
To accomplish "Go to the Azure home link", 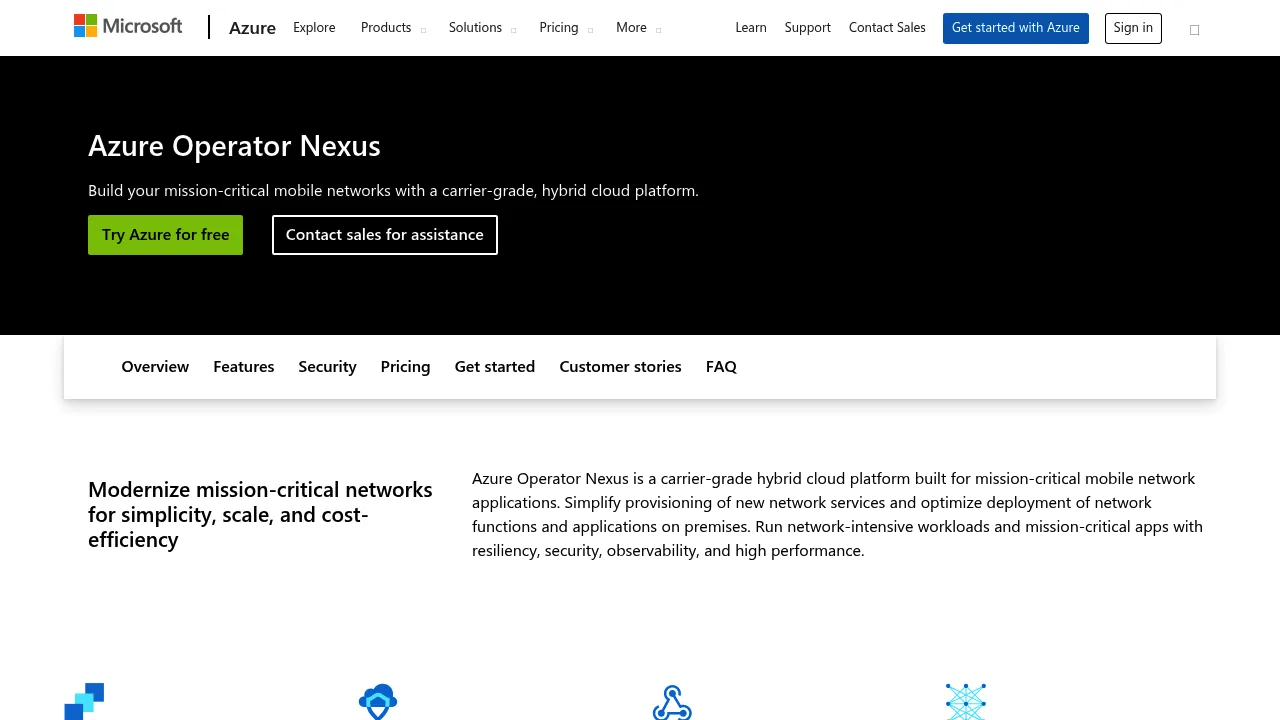I will pos(252,28).
